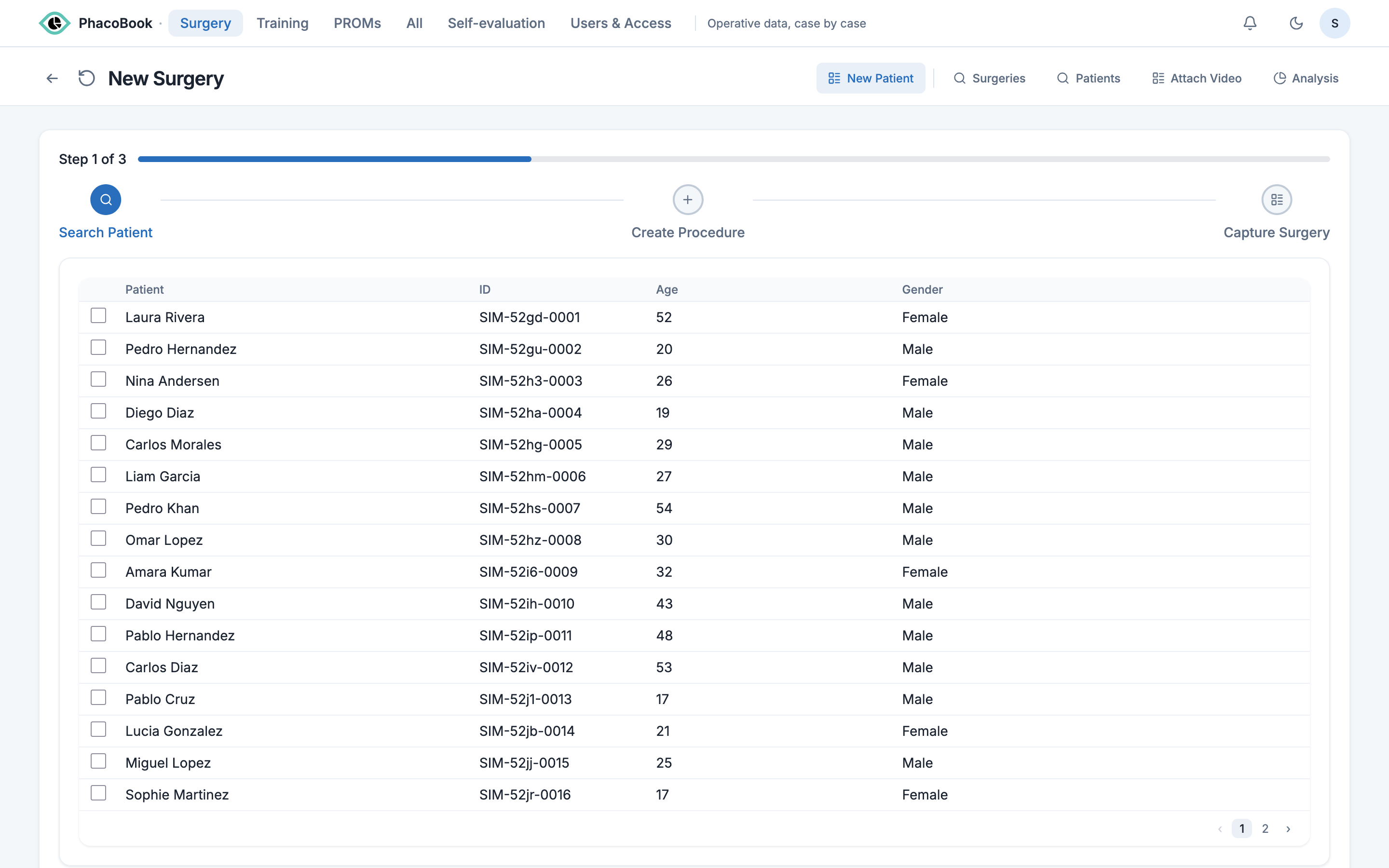Select Lucia Gonzalez's checkbox
1389x868 pixels.
(99, 730)
